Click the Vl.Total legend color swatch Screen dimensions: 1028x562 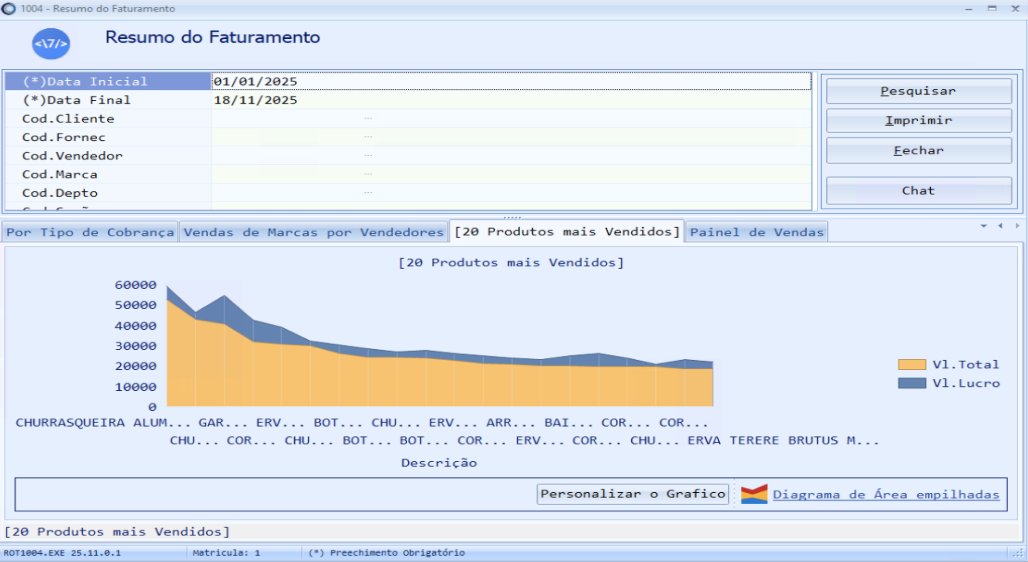(x=911, y=365)
